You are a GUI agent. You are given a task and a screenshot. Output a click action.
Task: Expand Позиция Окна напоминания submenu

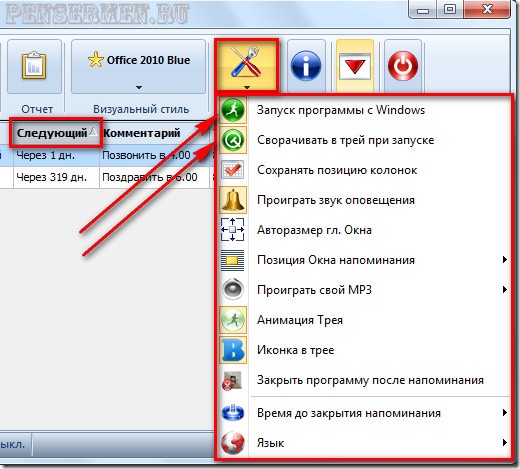[x=363, y=260]
